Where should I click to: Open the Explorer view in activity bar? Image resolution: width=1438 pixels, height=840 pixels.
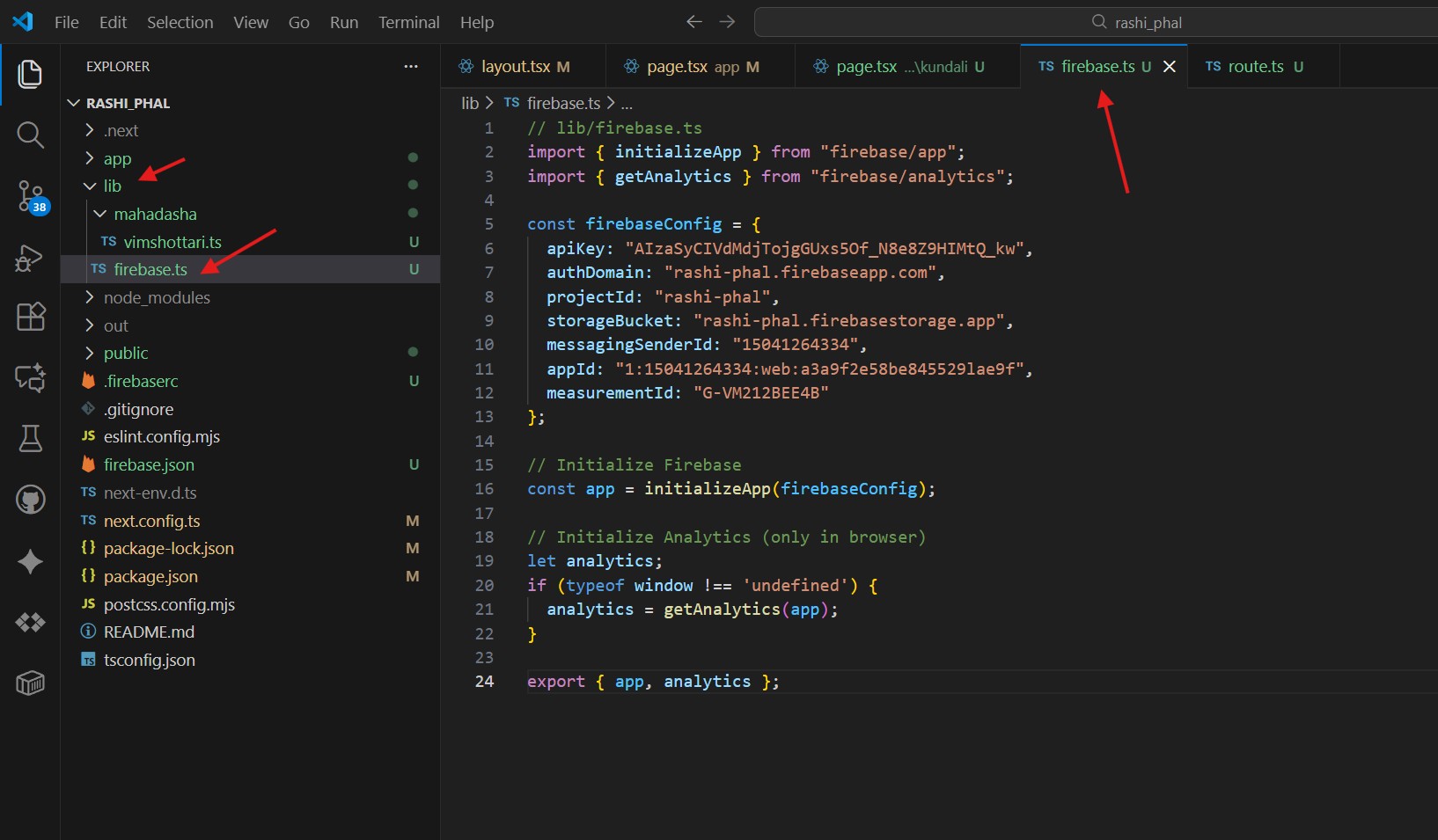click(30, 74)
